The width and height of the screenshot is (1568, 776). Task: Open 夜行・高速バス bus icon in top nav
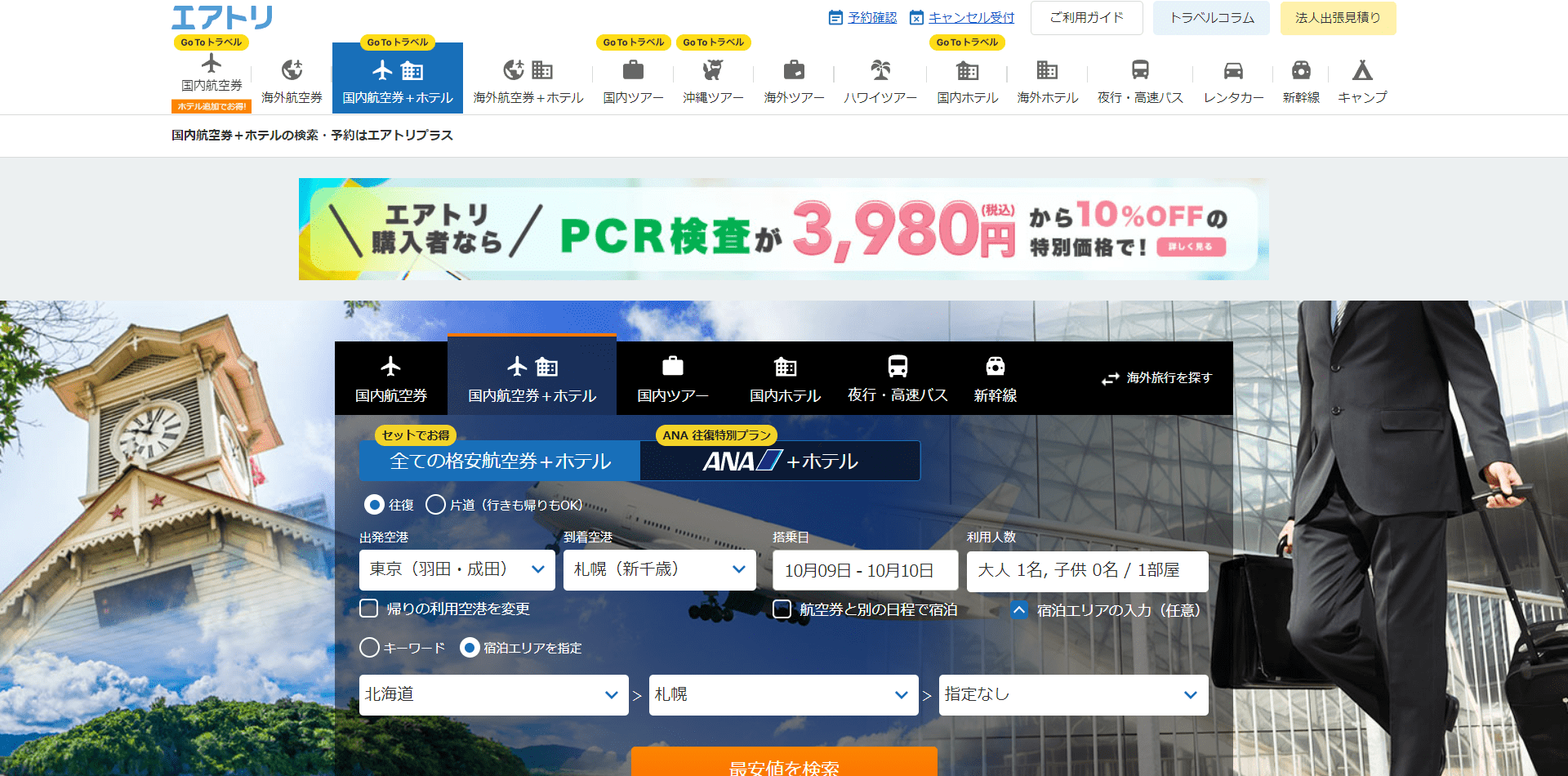[1140, 70]
